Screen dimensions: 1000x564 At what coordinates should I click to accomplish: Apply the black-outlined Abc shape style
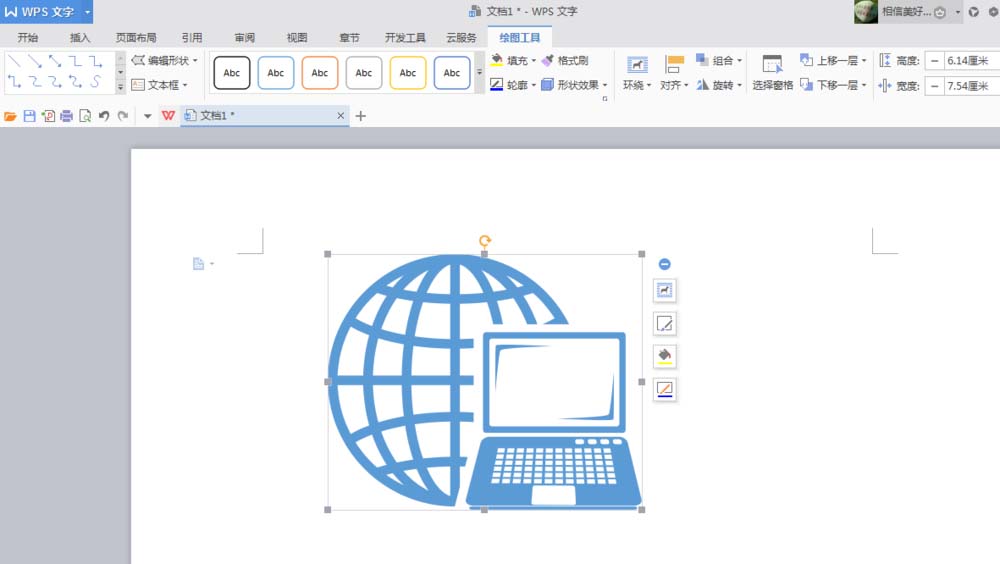[232, 73]
